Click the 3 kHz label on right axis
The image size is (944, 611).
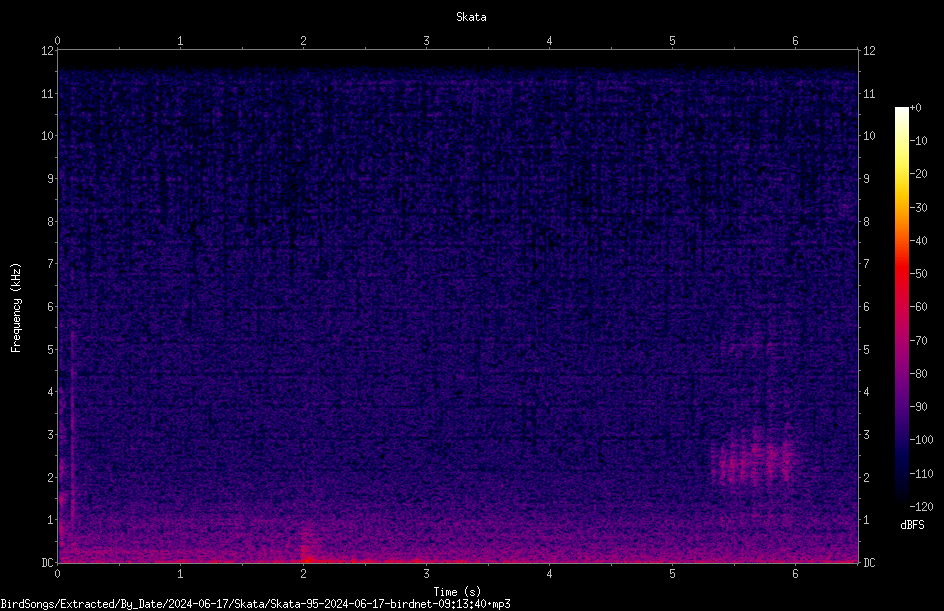866,435
